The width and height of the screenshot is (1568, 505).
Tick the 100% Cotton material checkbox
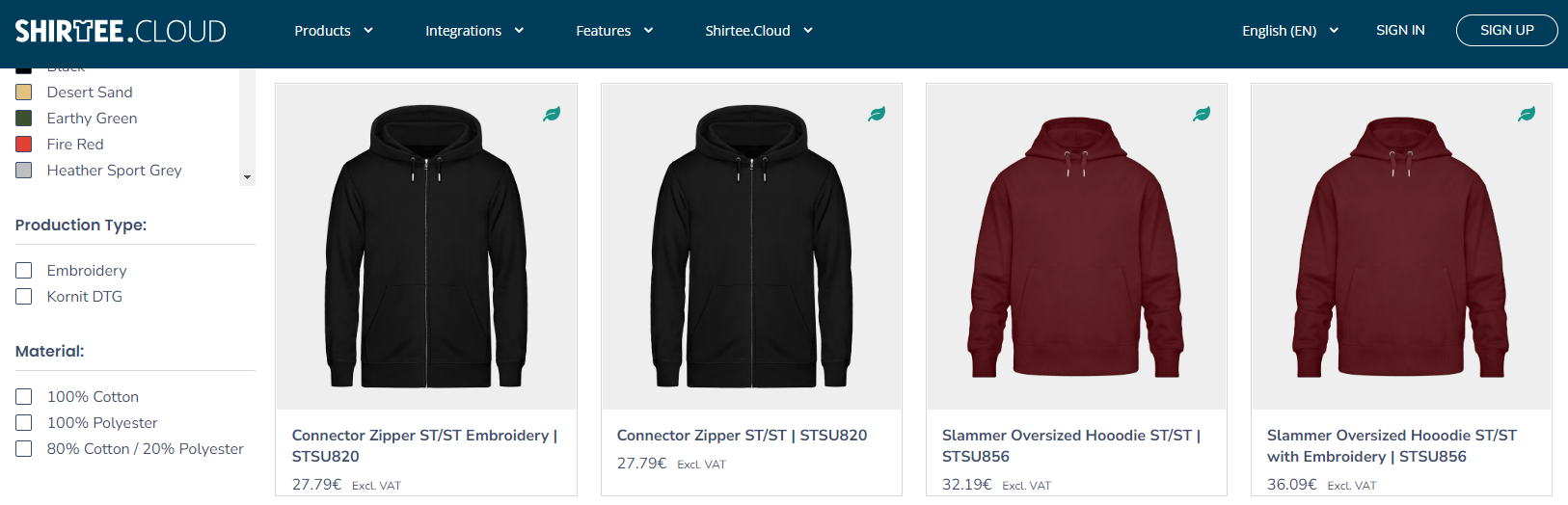[24, 397]
